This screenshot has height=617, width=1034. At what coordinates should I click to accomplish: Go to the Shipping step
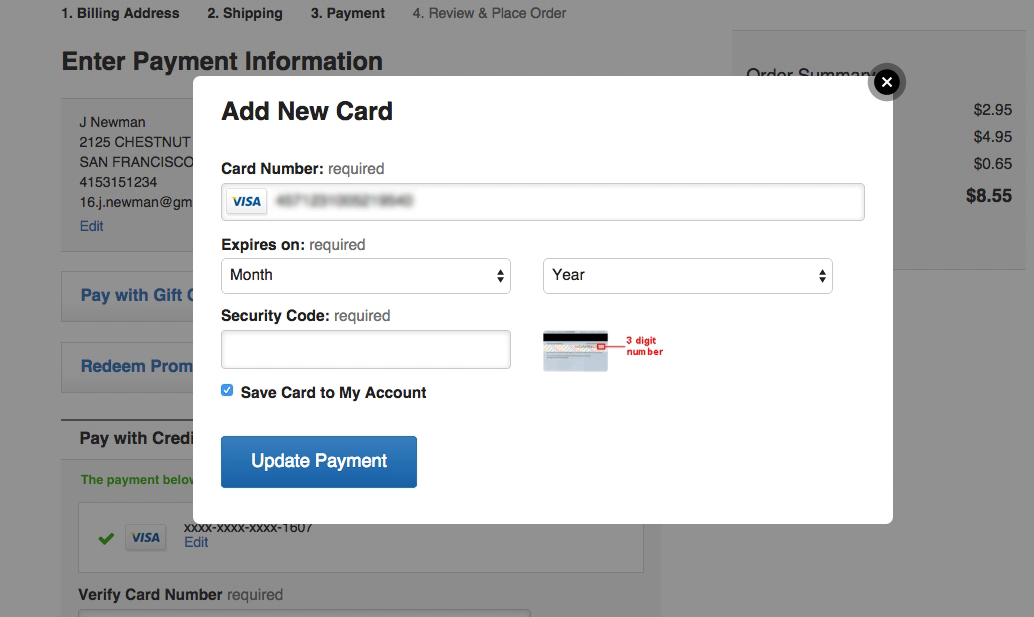pos(245,14)
